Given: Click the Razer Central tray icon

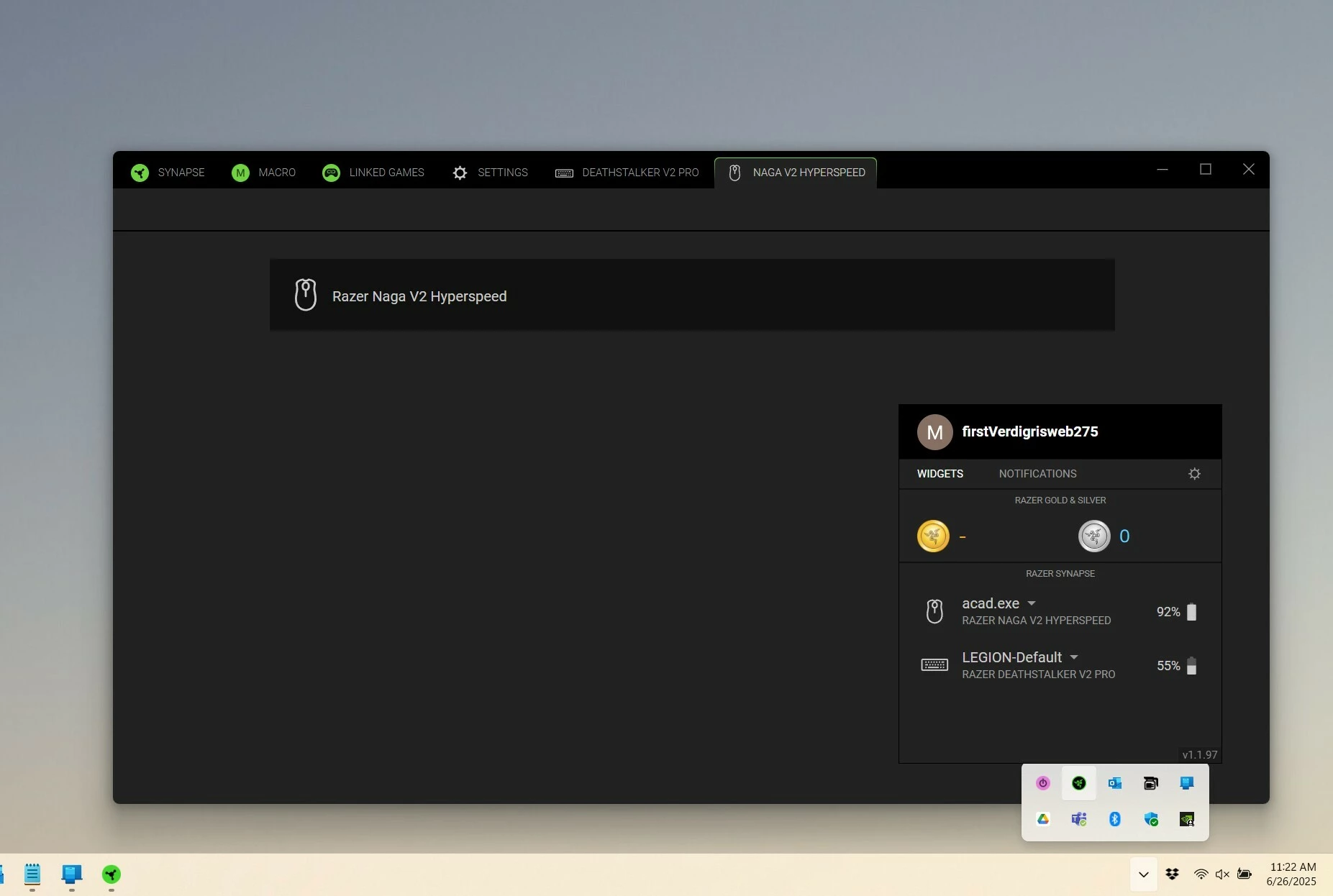Looking at the screenshot, I should click(1079, 783).
